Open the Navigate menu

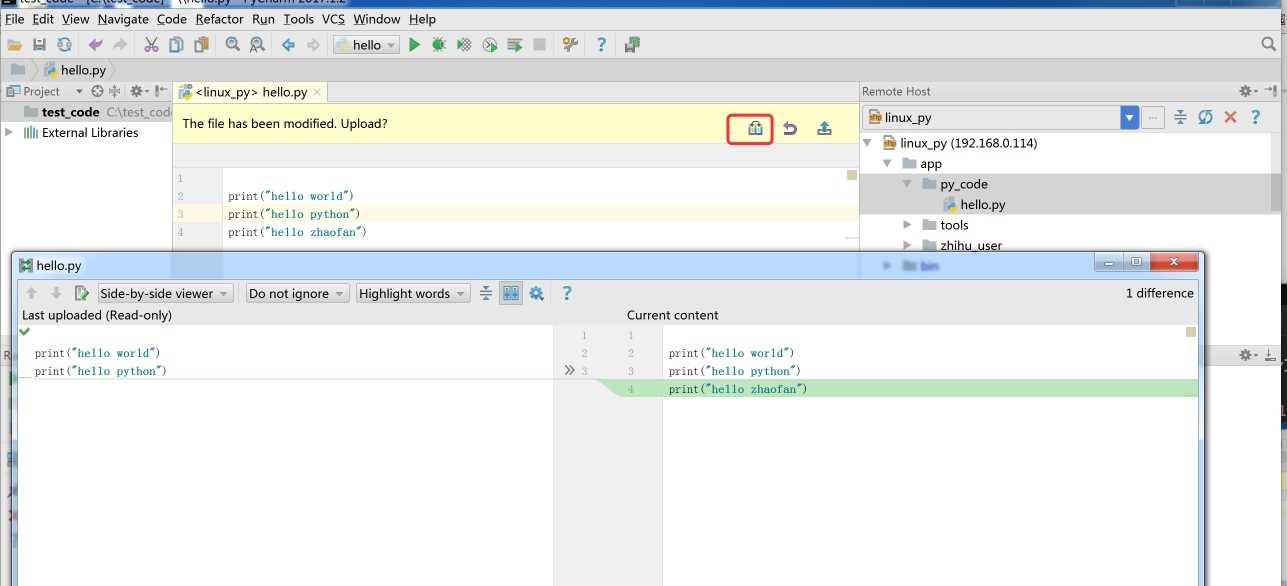pos(123,19)
